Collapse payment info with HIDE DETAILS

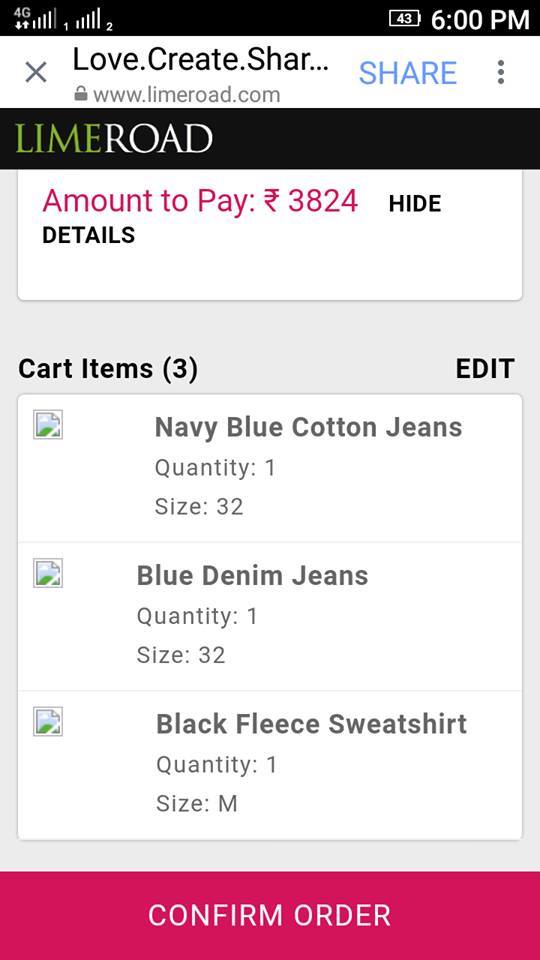click(x=242, y=219)
